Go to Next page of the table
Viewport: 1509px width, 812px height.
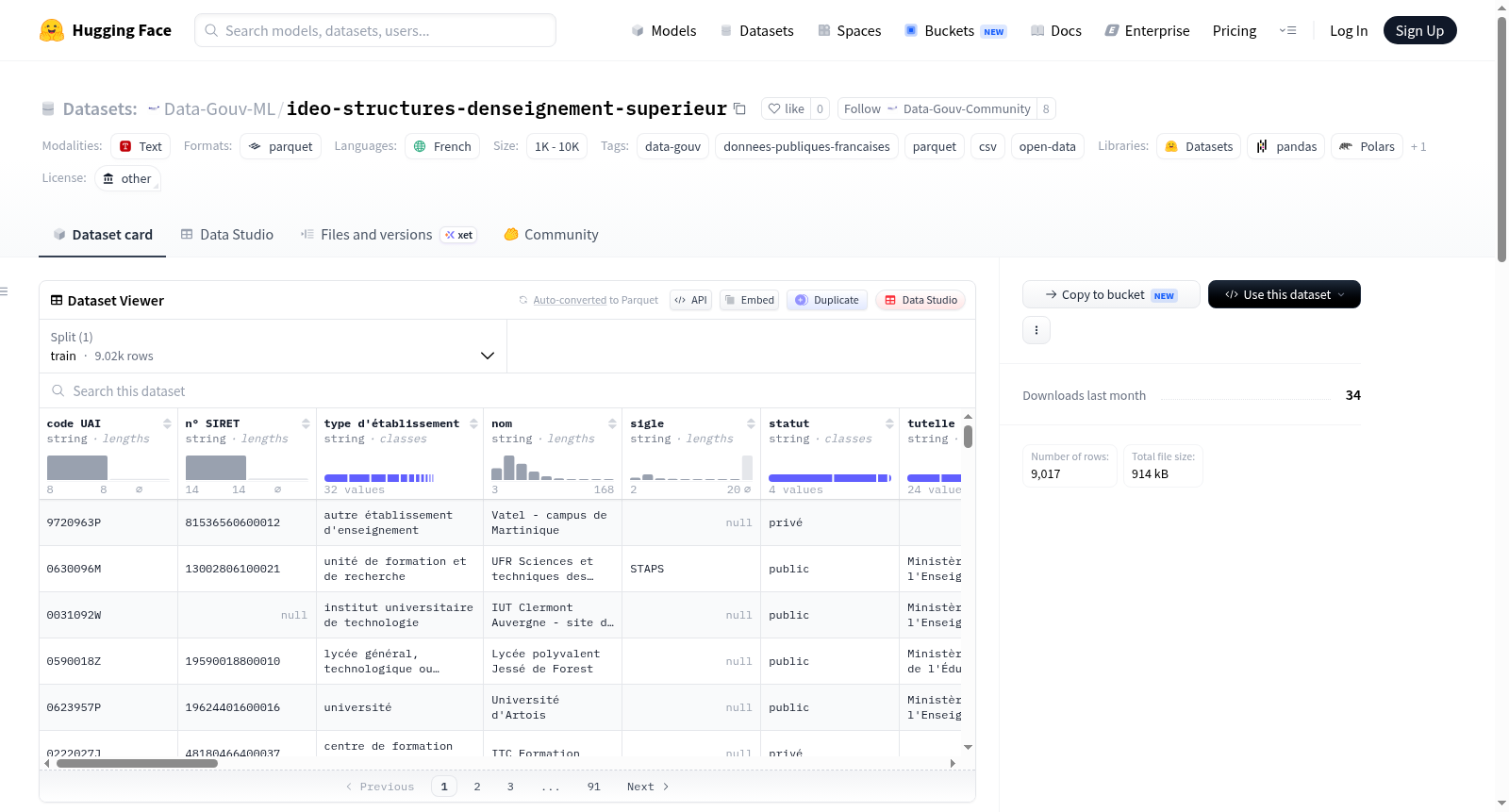tap(648, 787)
